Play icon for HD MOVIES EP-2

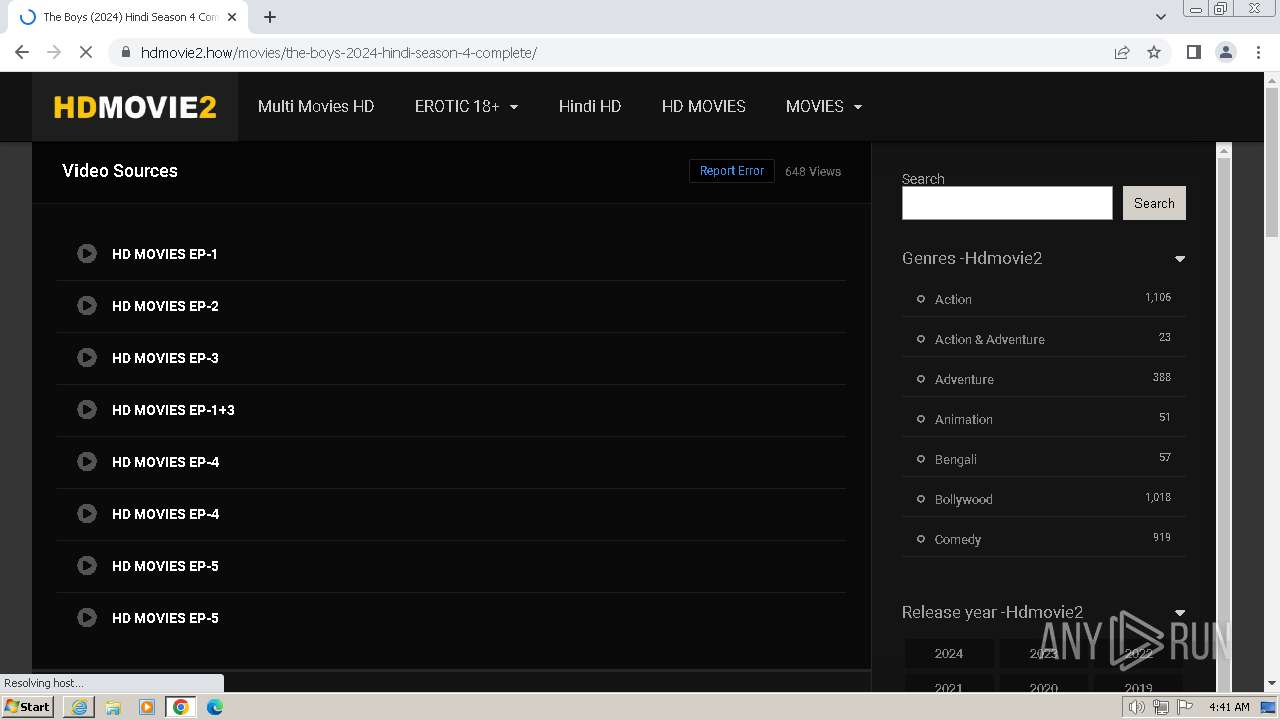(x=87, y=306)
